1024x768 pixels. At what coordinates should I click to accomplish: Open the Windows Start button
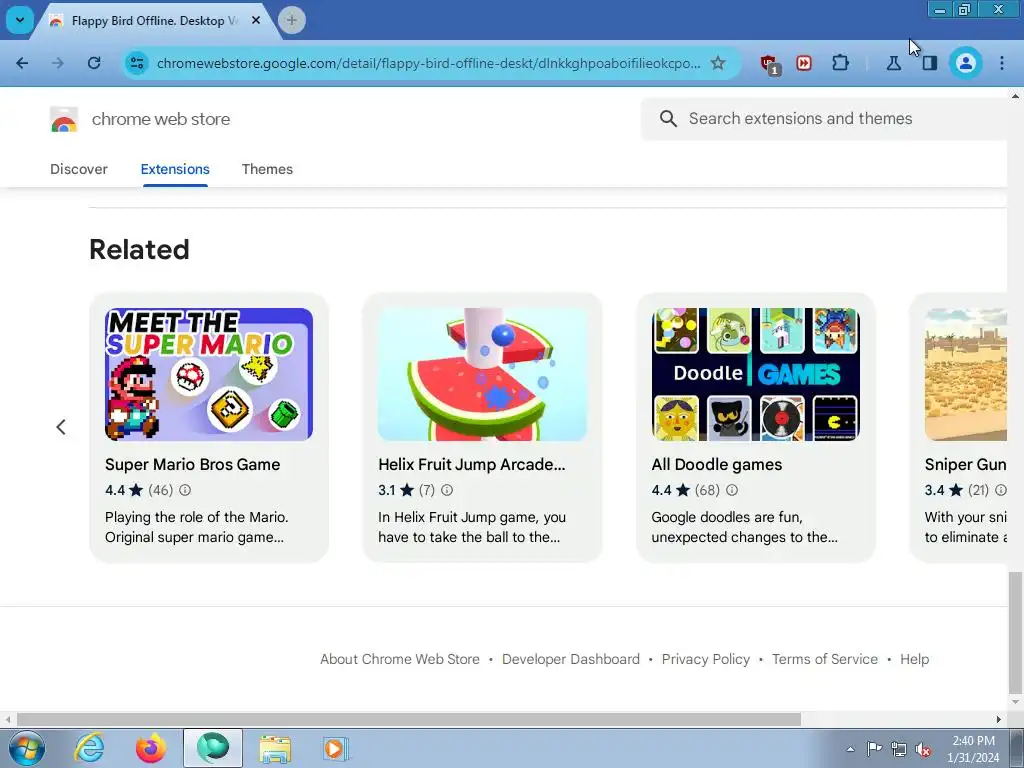[27, 748]
